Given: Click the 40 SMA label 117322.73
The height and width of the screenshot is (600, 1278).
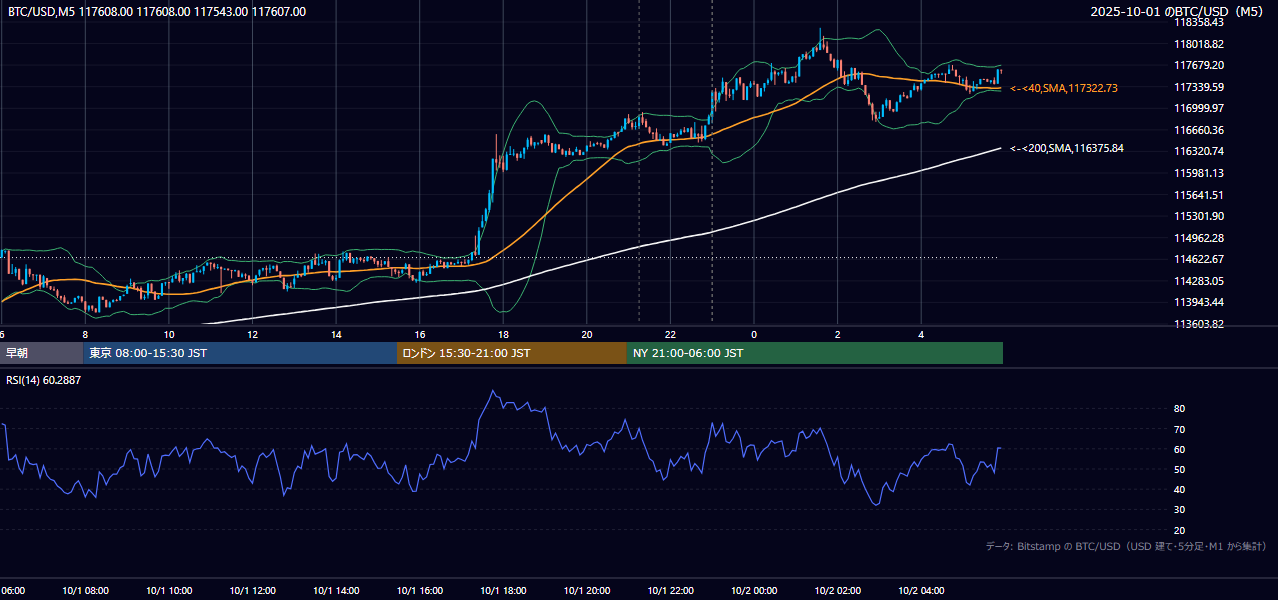Looking at the screenshot, I should (1064, 89).
